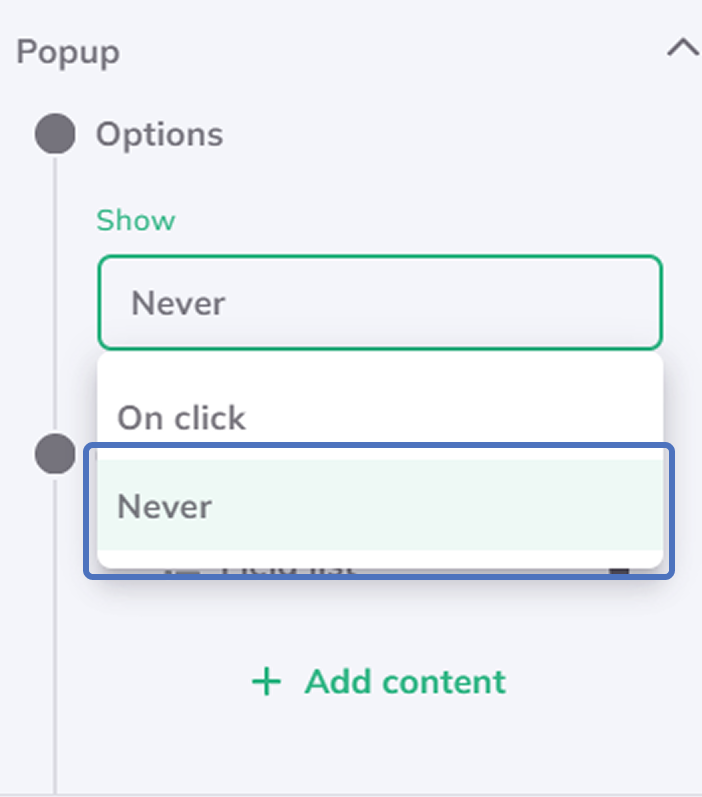Click the second step circle below Options

(55, 455)
